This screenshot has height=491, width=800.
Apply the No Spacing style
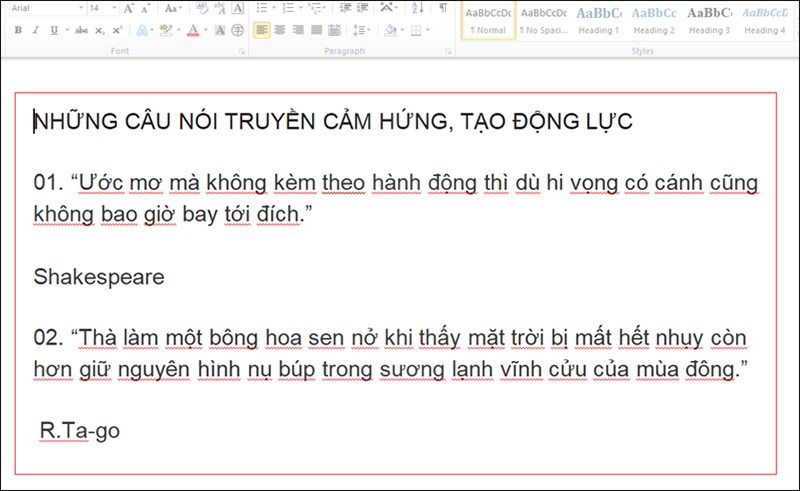(x=544, y=20)
